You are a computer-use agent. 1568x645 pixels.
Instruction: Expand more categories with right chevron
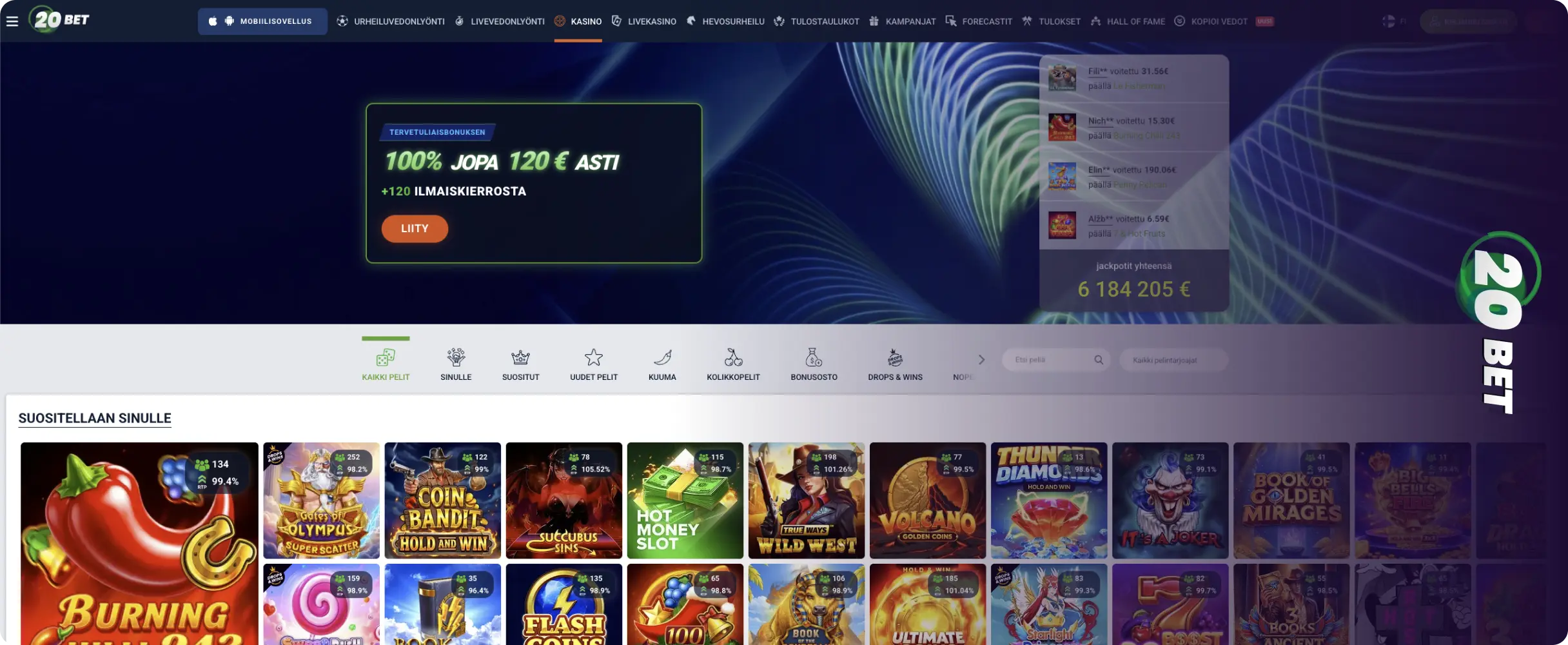pos(981,360)
